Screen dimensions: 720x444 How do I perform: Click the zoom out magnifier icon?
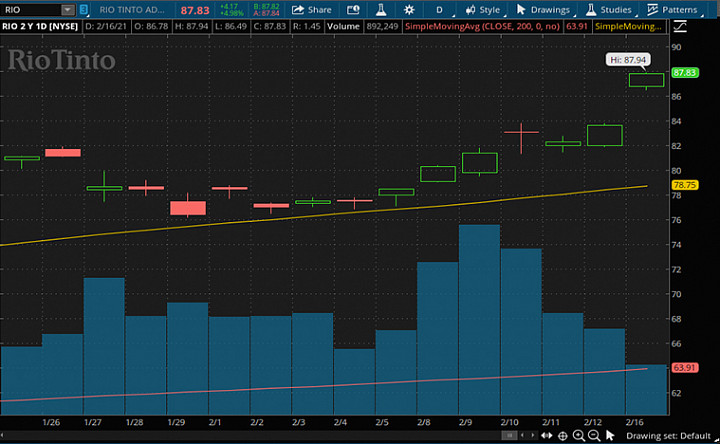click(x=594, y=436)
